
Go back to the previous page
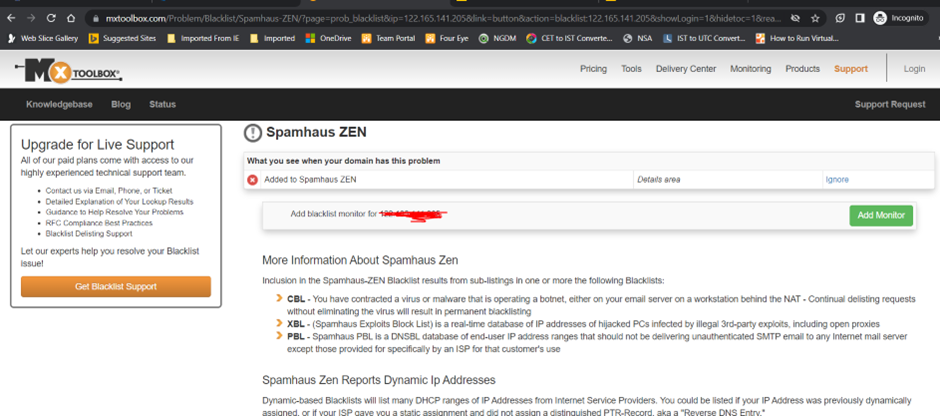[11, 18]
